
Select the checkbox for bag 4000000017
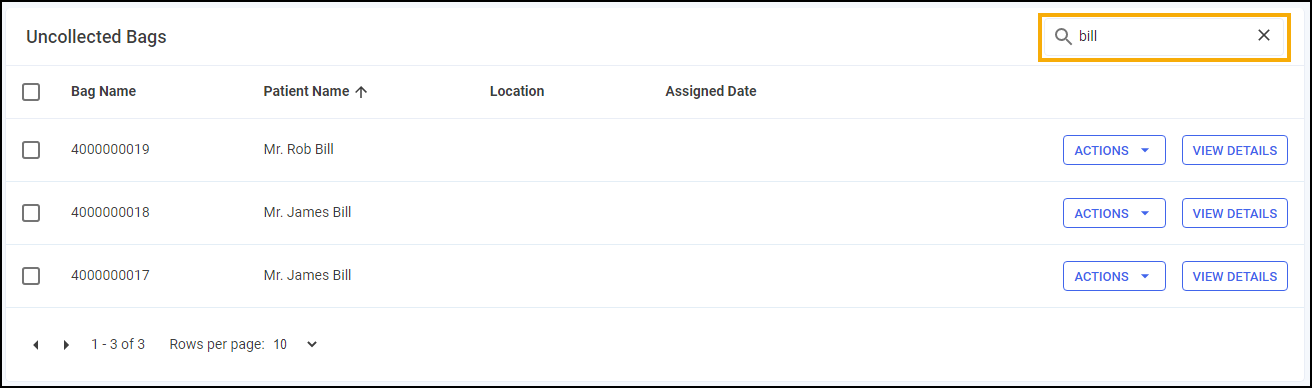click(31, 276)
